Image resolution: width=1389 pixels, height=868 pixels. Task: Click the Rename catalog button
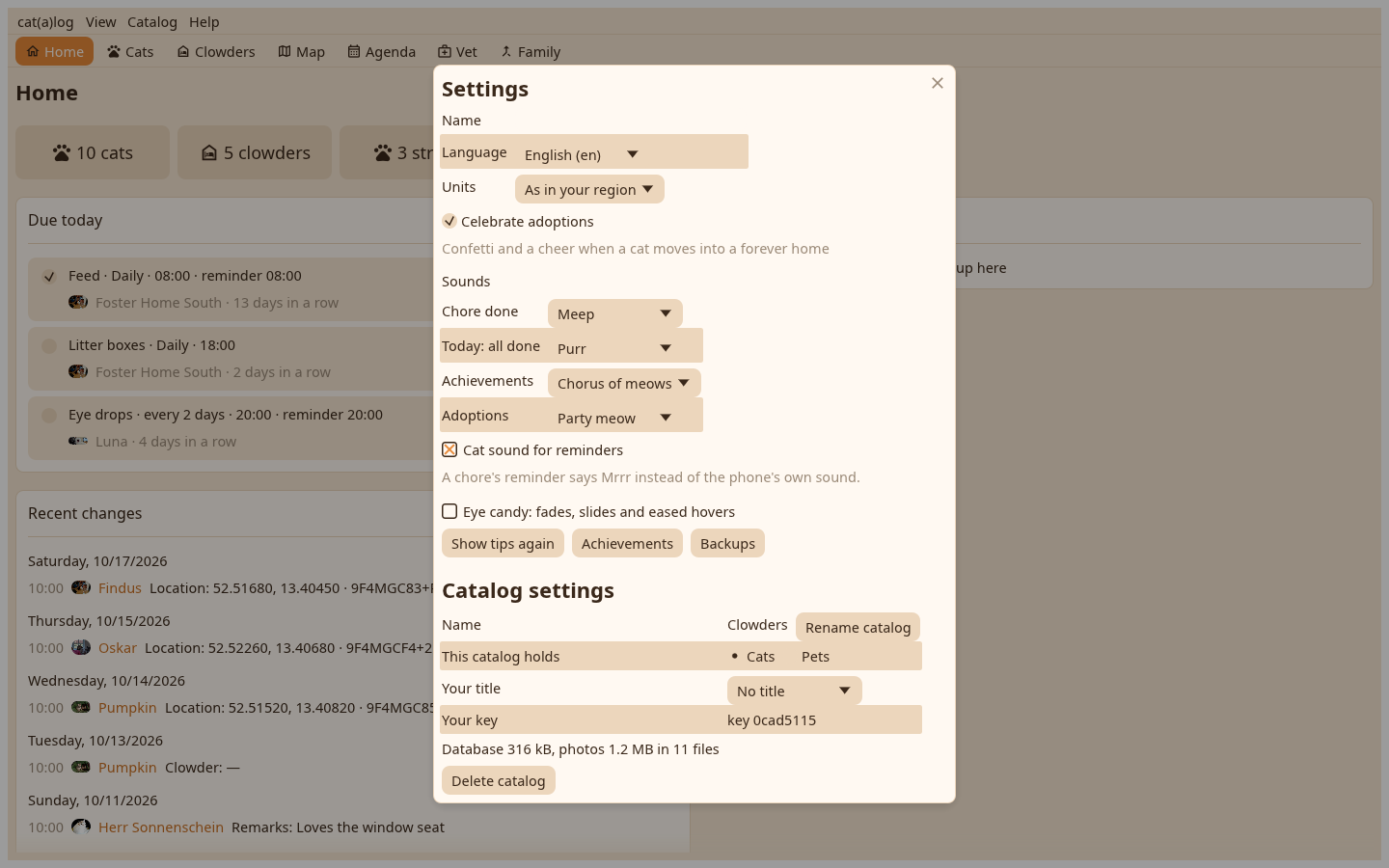[858, 627]
